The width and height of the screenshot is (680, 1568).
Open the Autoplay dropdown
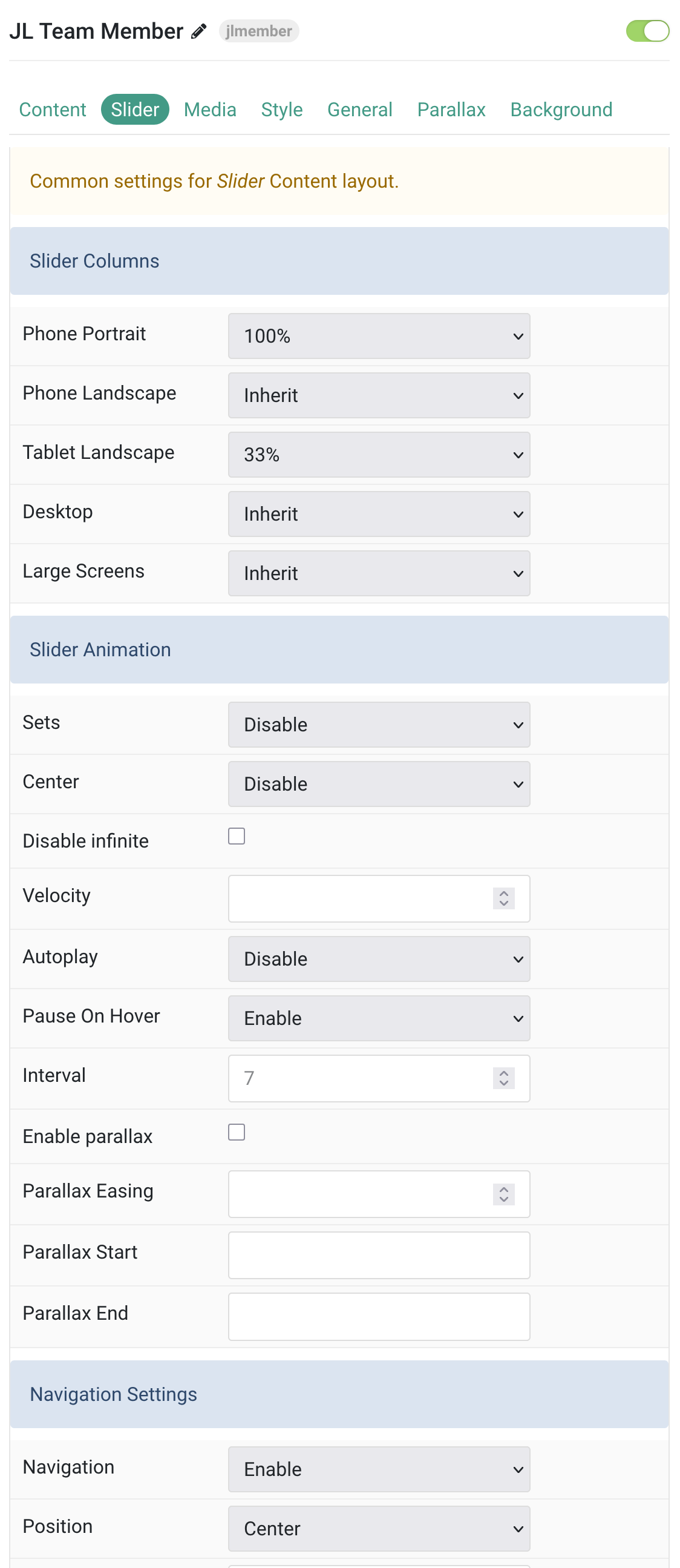pyautogui.click(x=379, y=959)
